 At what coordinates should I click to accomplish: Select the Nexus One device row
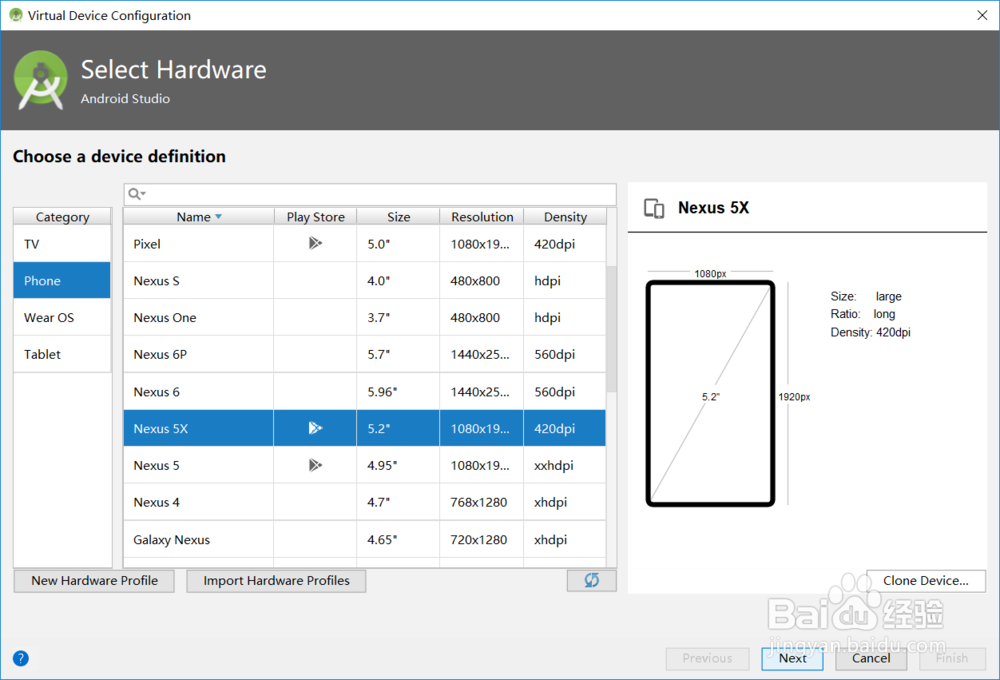coord(365,318)
